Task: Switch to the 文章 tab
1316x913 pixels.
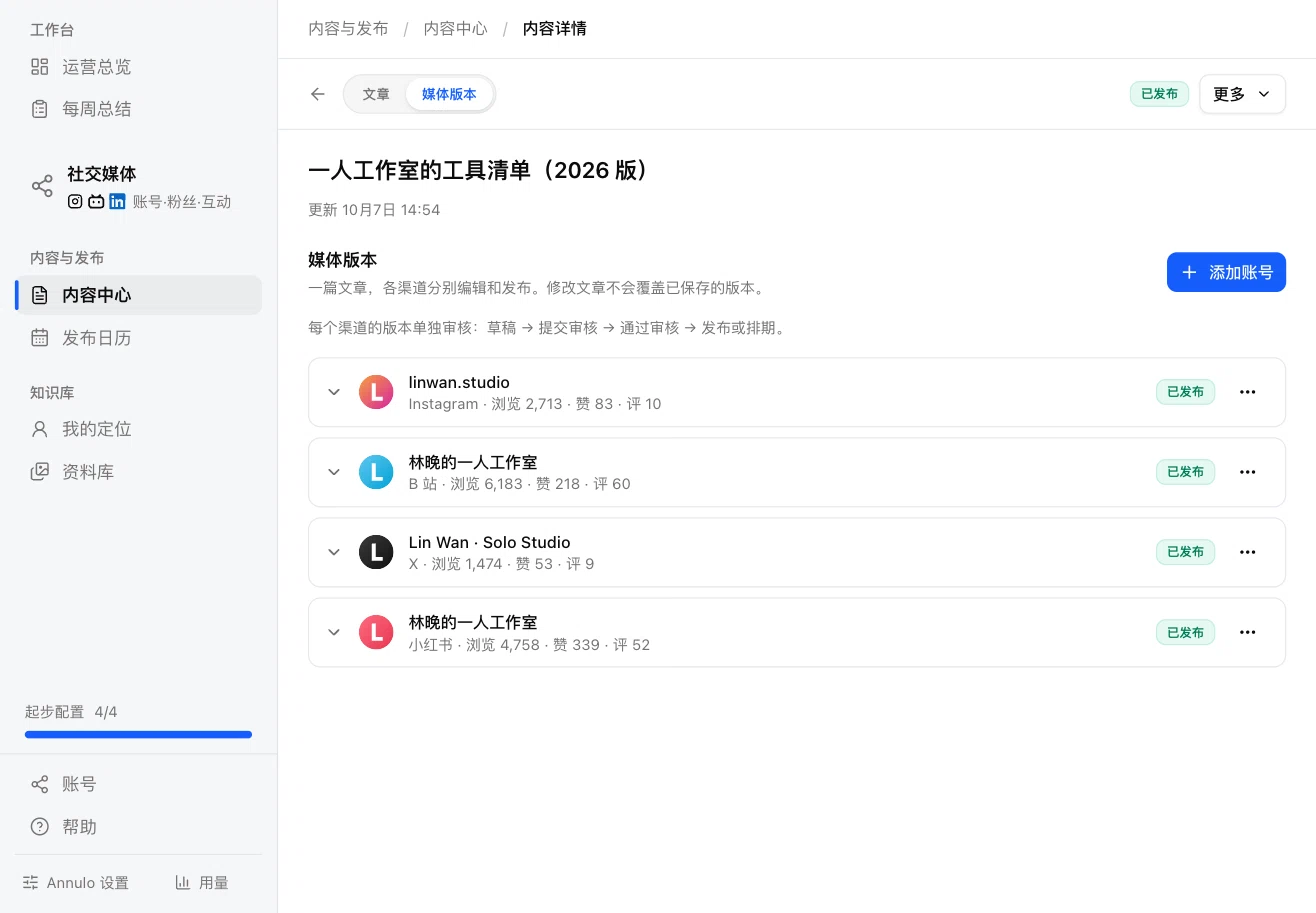Action: pyautogui.click(x=376, y=94)
